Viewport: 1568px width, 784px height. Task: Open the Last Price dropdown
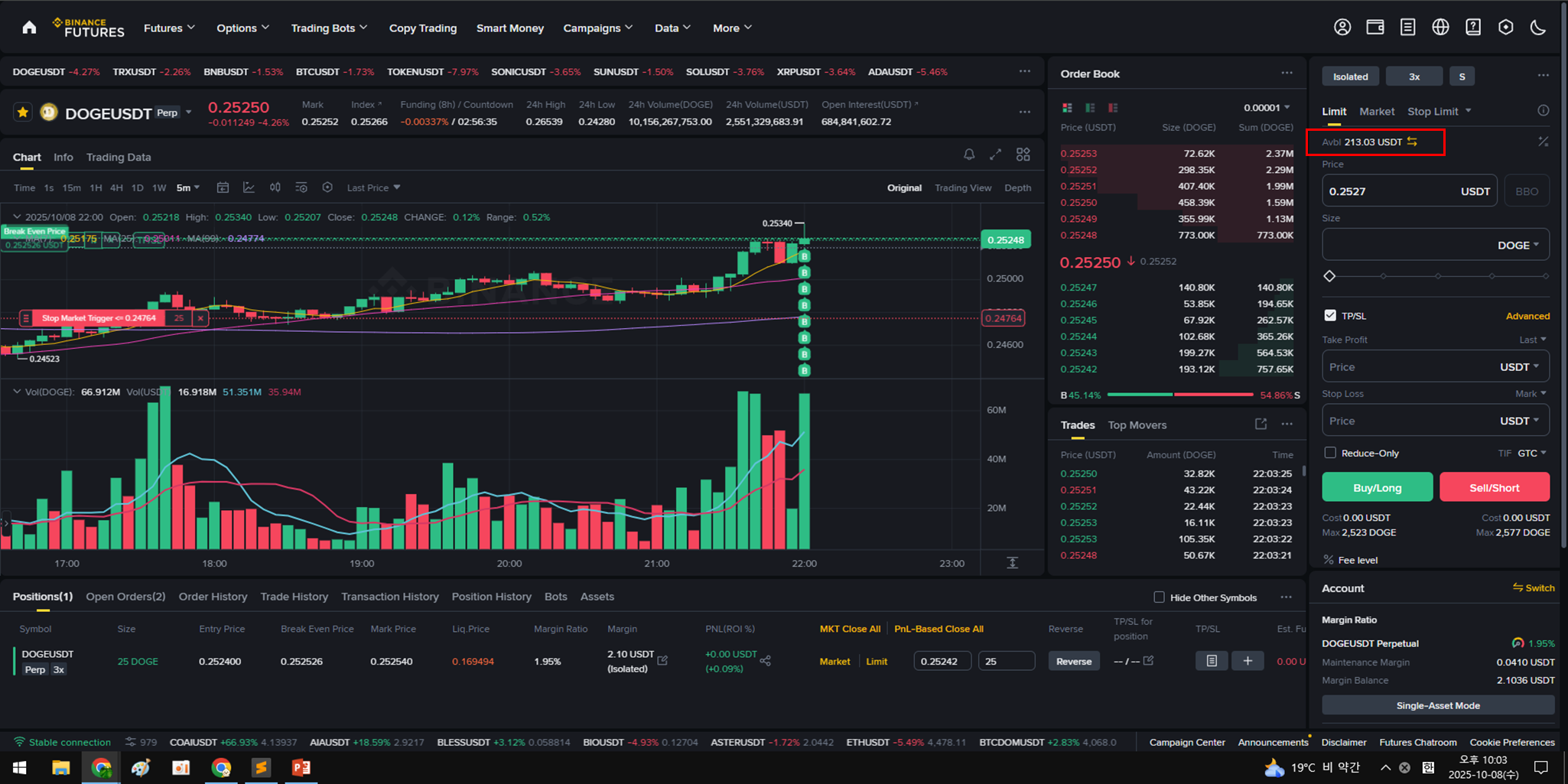tap(373, 187)
